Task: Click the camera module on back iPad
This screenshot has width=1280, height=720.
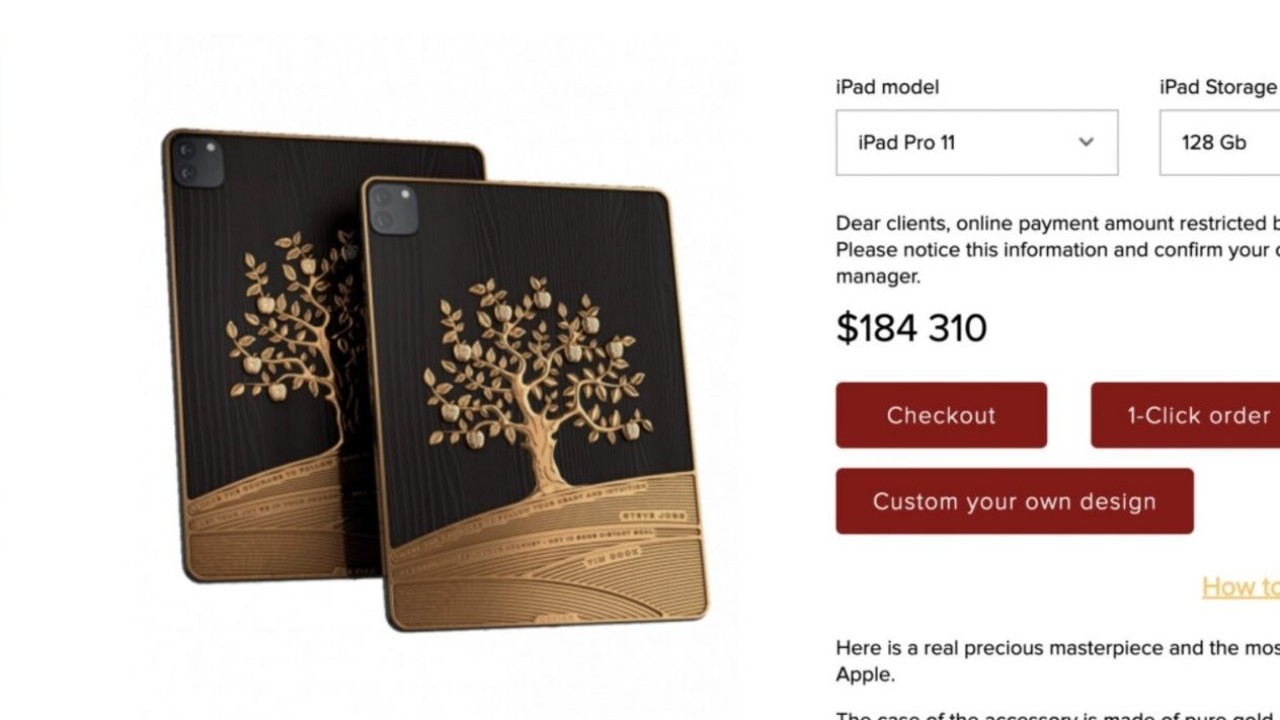Action: point(197,160)
